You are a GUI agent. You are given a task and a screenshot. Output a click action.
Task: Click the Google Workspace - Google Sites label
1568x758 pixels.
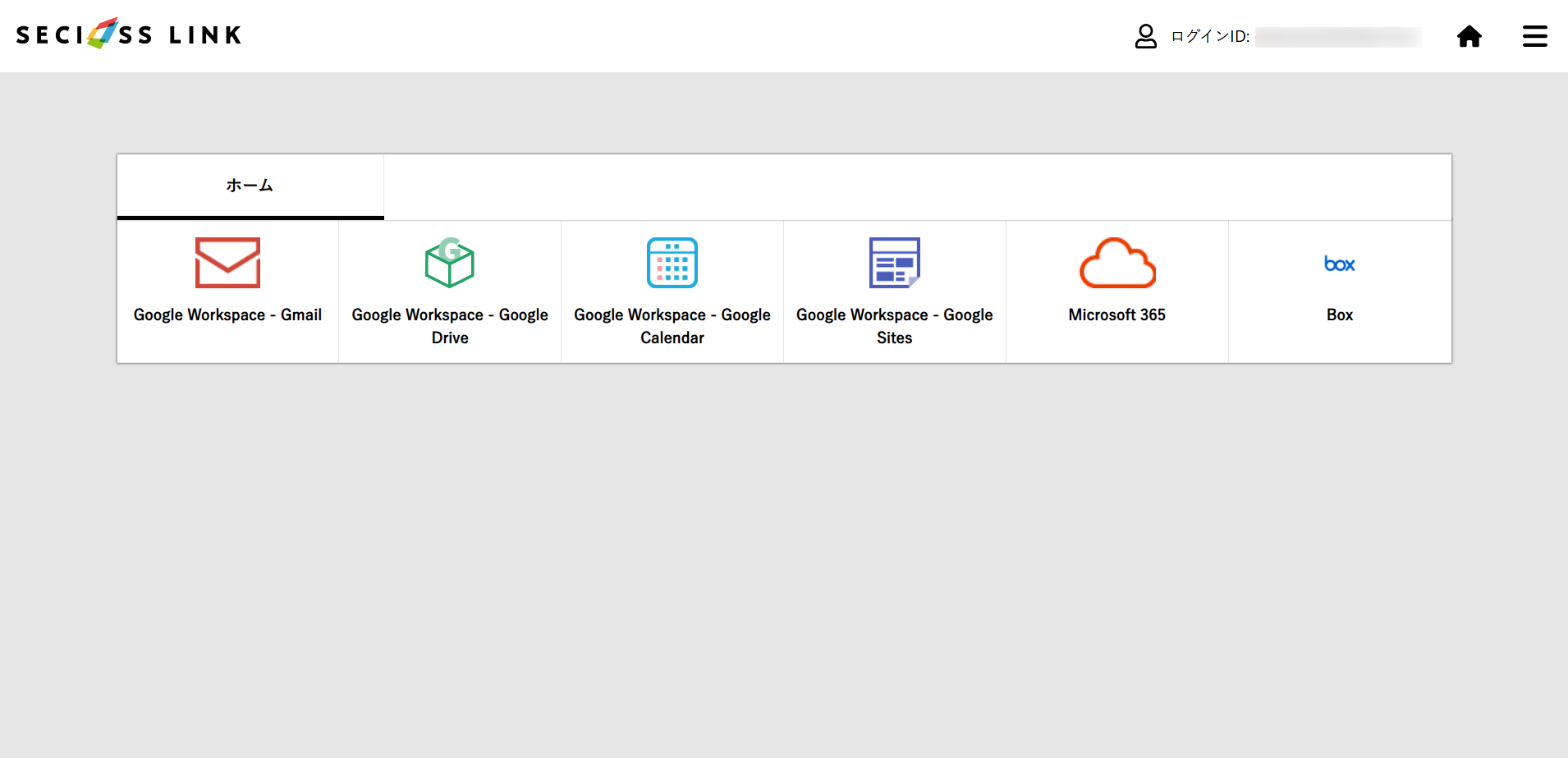coord(895,326)
